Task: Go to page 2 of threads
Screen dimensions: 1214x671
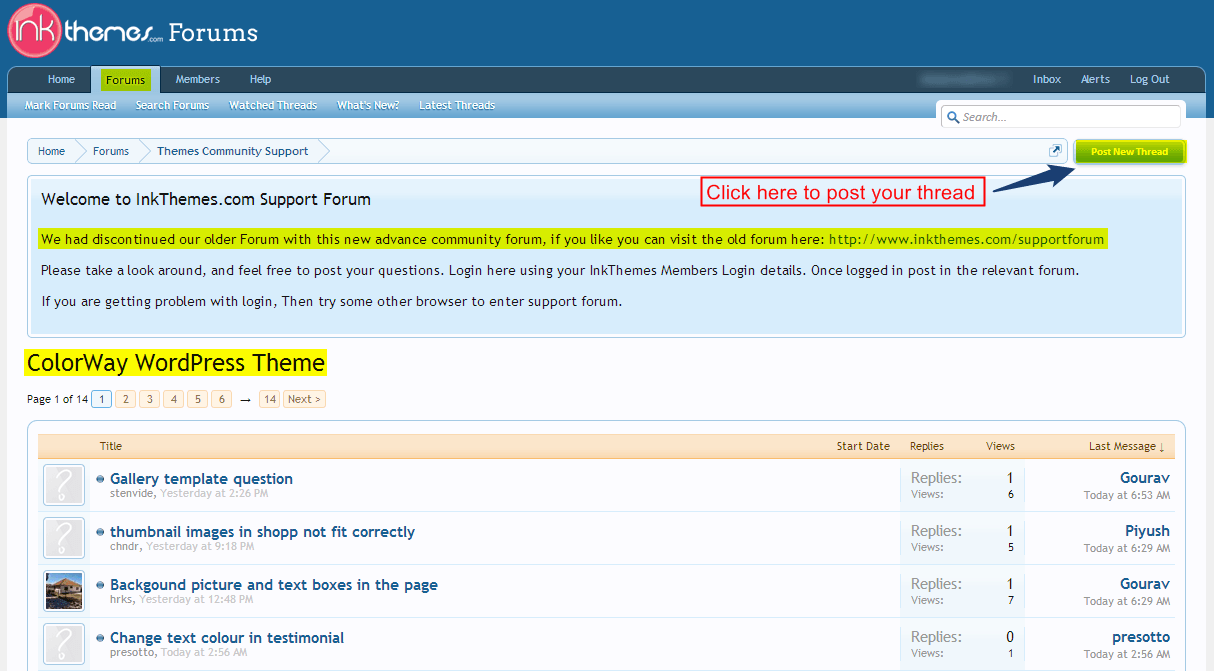Action: point(125,399)
